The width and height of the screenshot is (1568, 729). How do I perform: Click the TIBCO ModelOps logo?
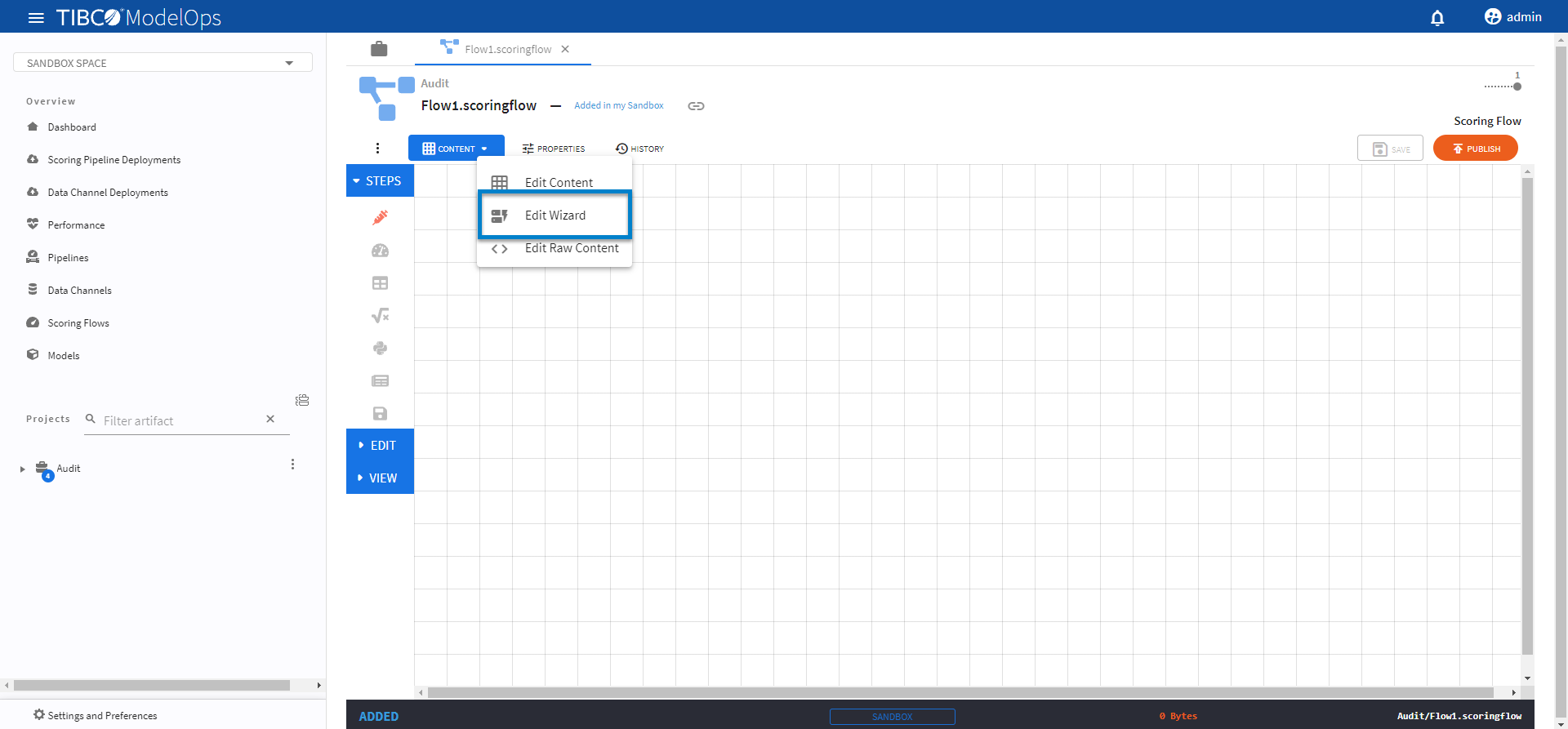point(139,17)
